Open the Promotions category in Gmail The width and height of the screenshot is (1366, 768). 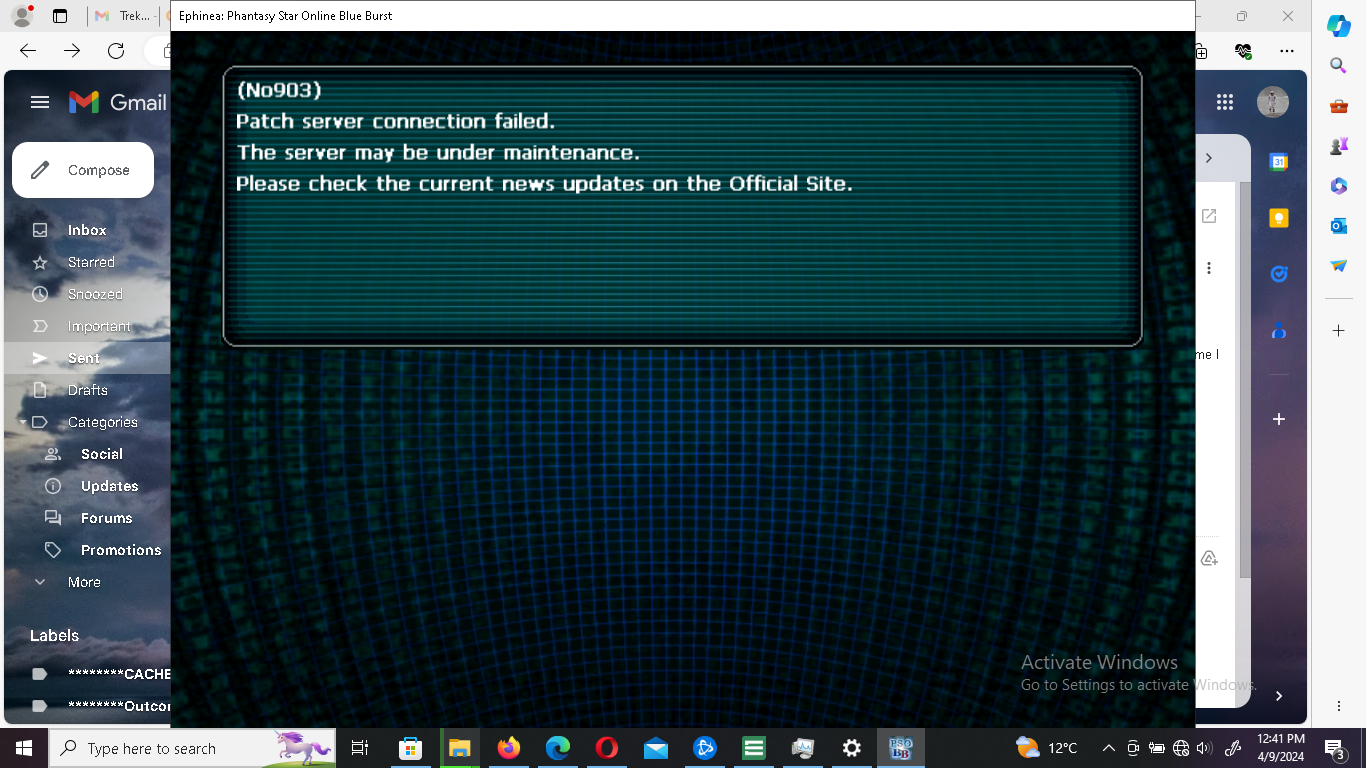(x=121, y=550)
